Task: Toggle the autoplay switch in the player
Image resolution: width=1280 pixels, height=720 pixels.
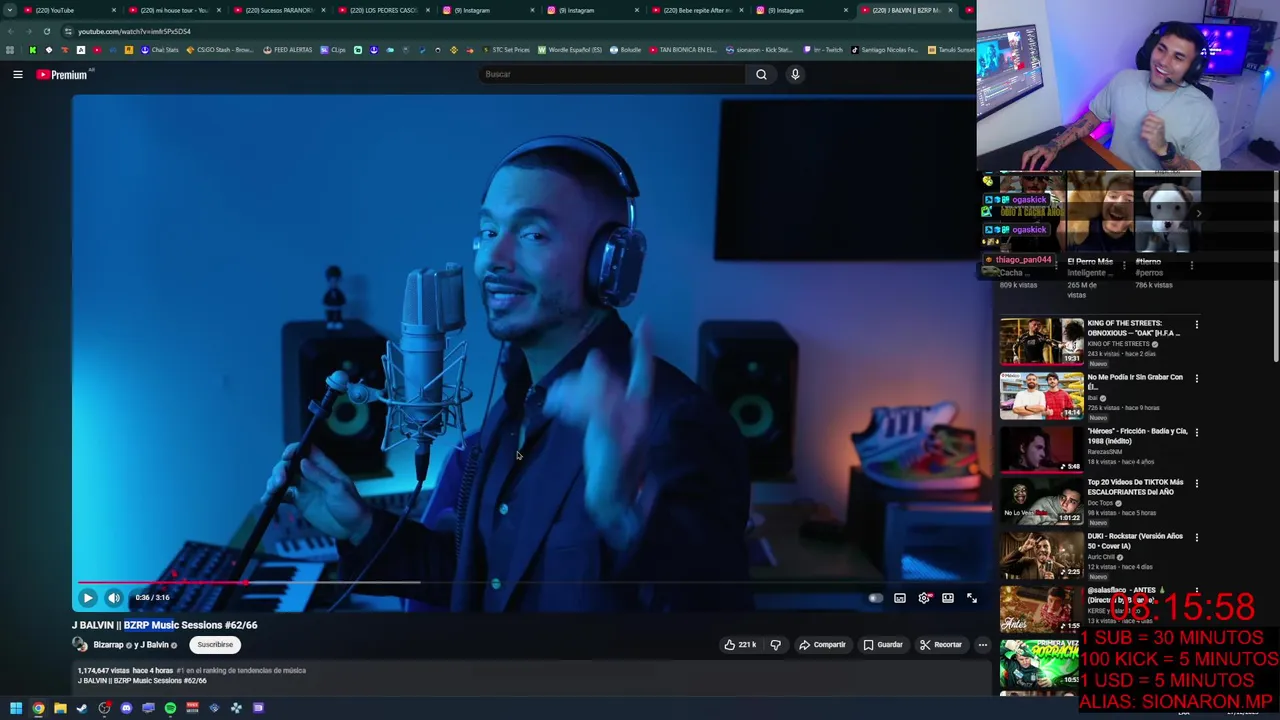Action: [x=876, y=598]
